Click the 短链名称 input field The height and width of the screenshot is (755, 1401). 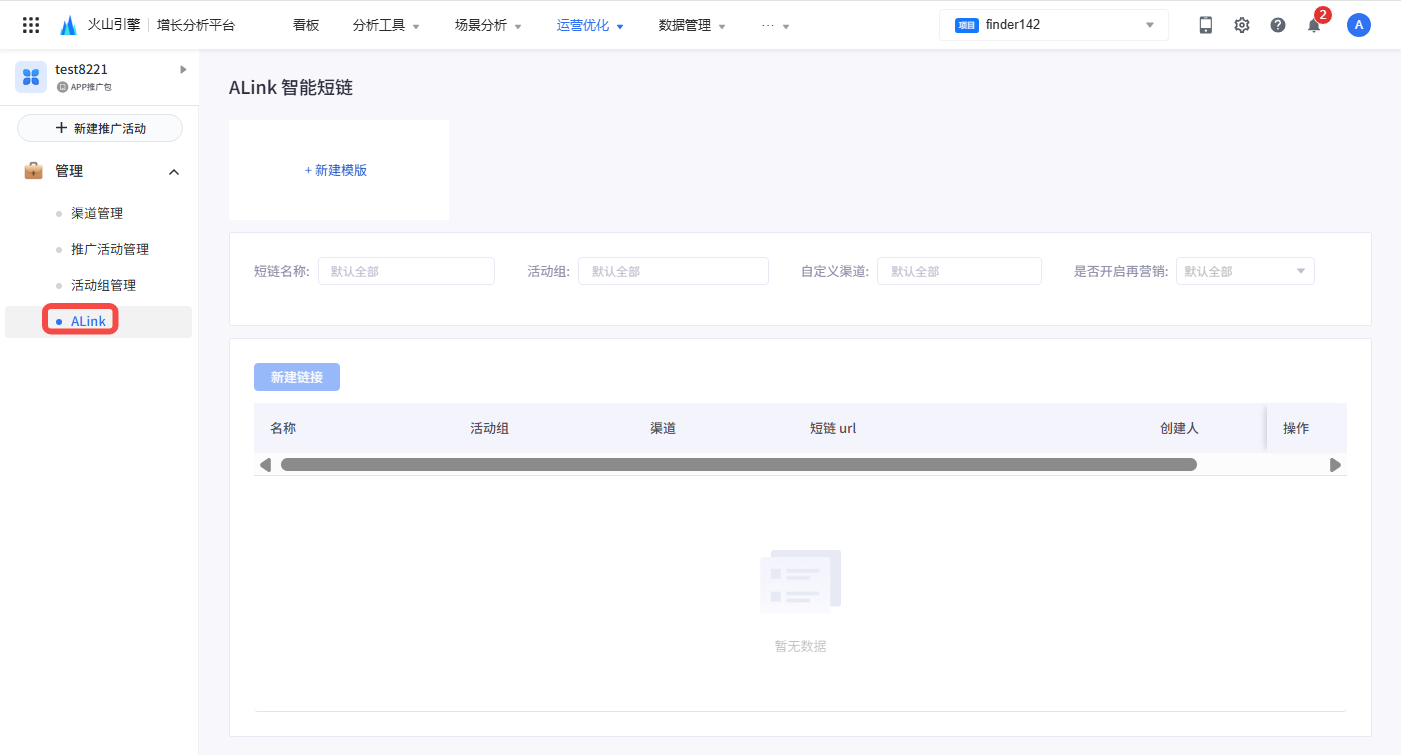pos(406,271)
